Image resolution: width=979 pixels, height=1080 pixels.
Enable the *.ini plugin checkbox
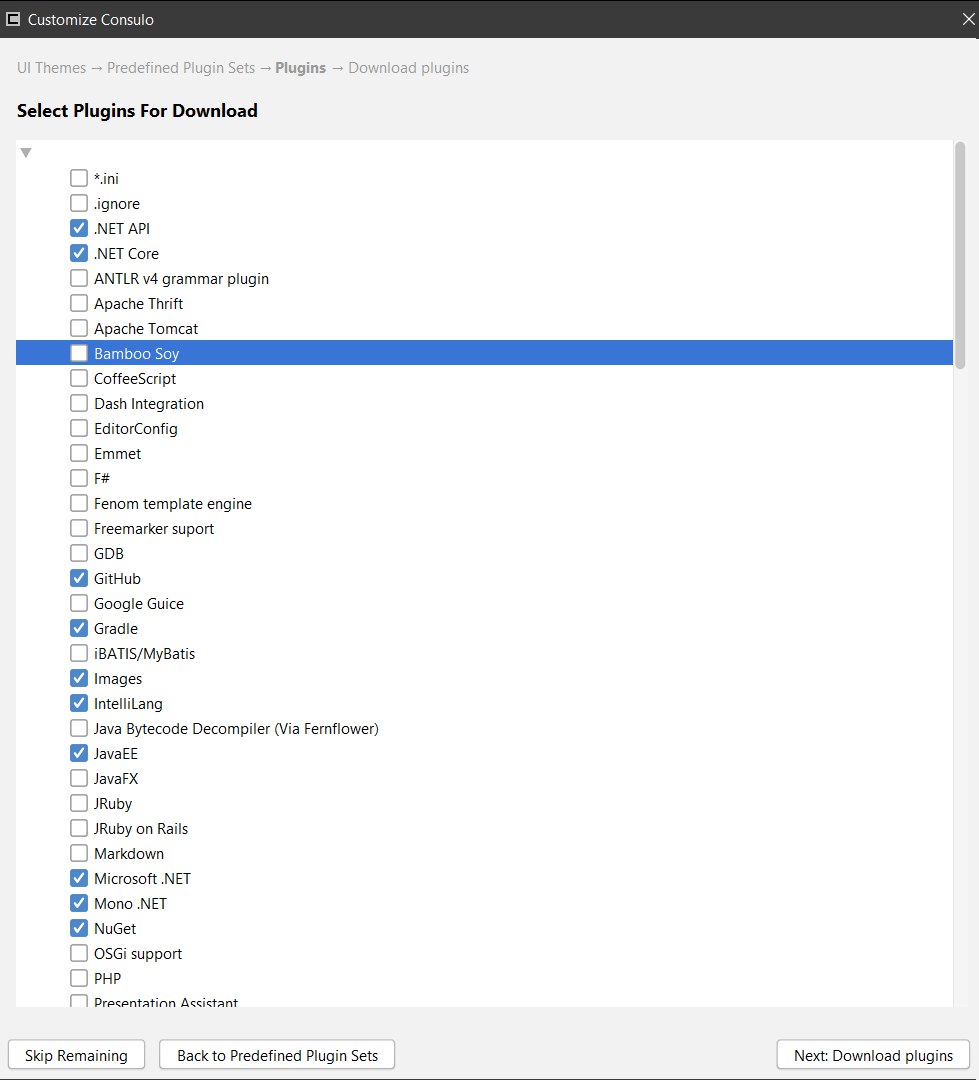tap(79, 178)
